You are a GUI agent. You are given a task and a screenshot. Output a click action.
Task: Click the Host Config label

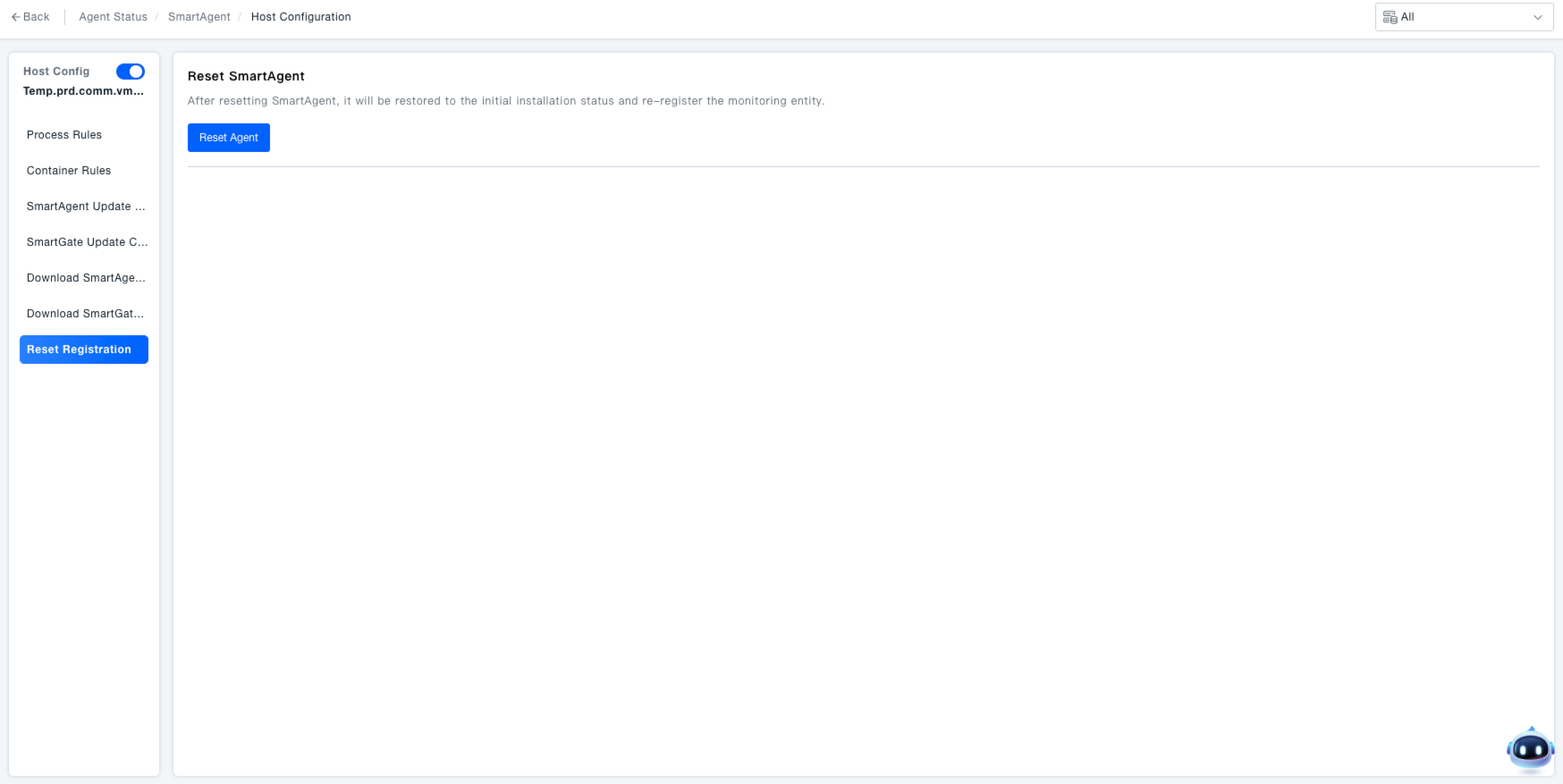56,72
